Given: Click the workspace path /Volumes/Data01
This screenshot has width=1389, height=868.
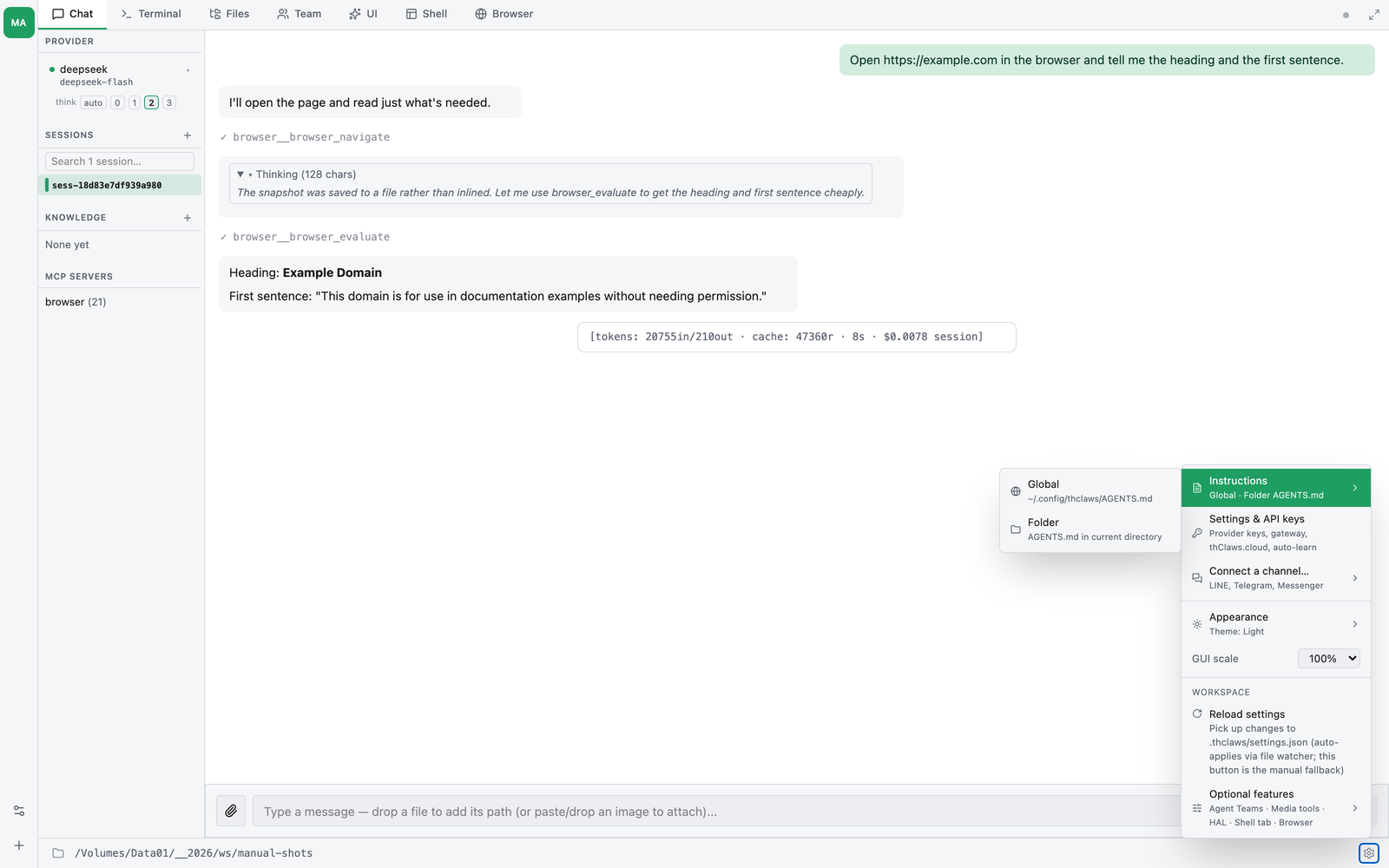Looking at the screenshot, I should click(x=194, y=853).
